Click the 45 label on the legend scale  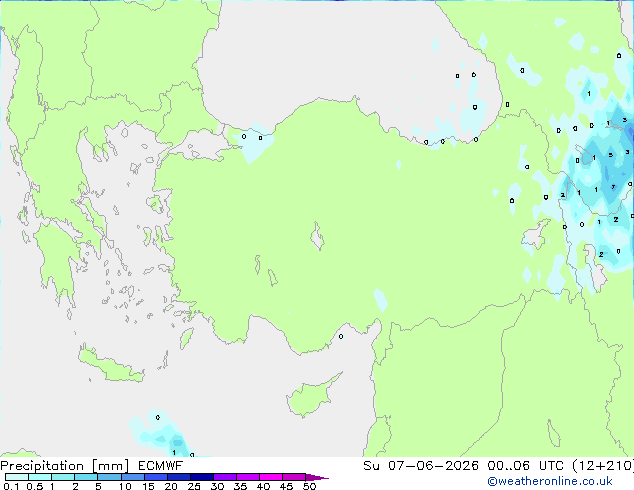pos(286,486)
